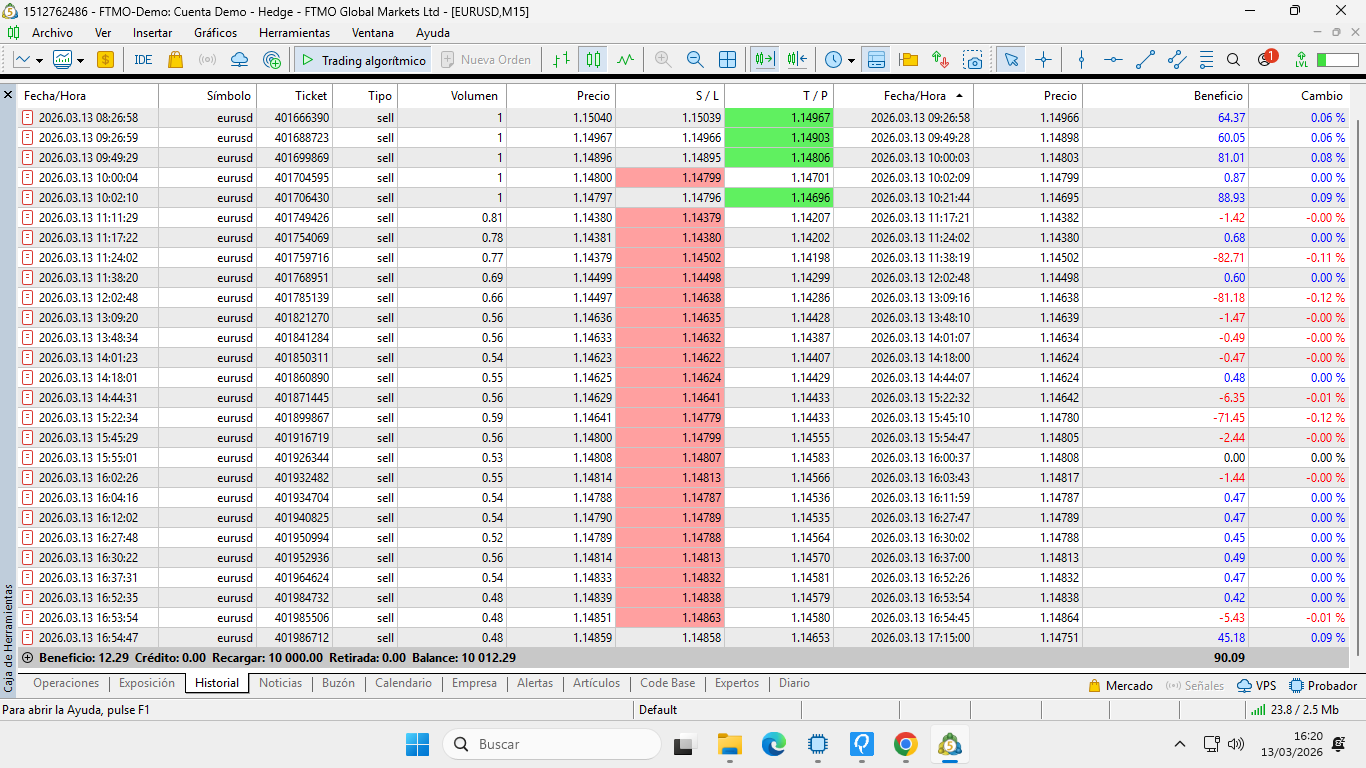Open the Market shopping bag icon
This screenshot has width=1366, height=768.
176,60
